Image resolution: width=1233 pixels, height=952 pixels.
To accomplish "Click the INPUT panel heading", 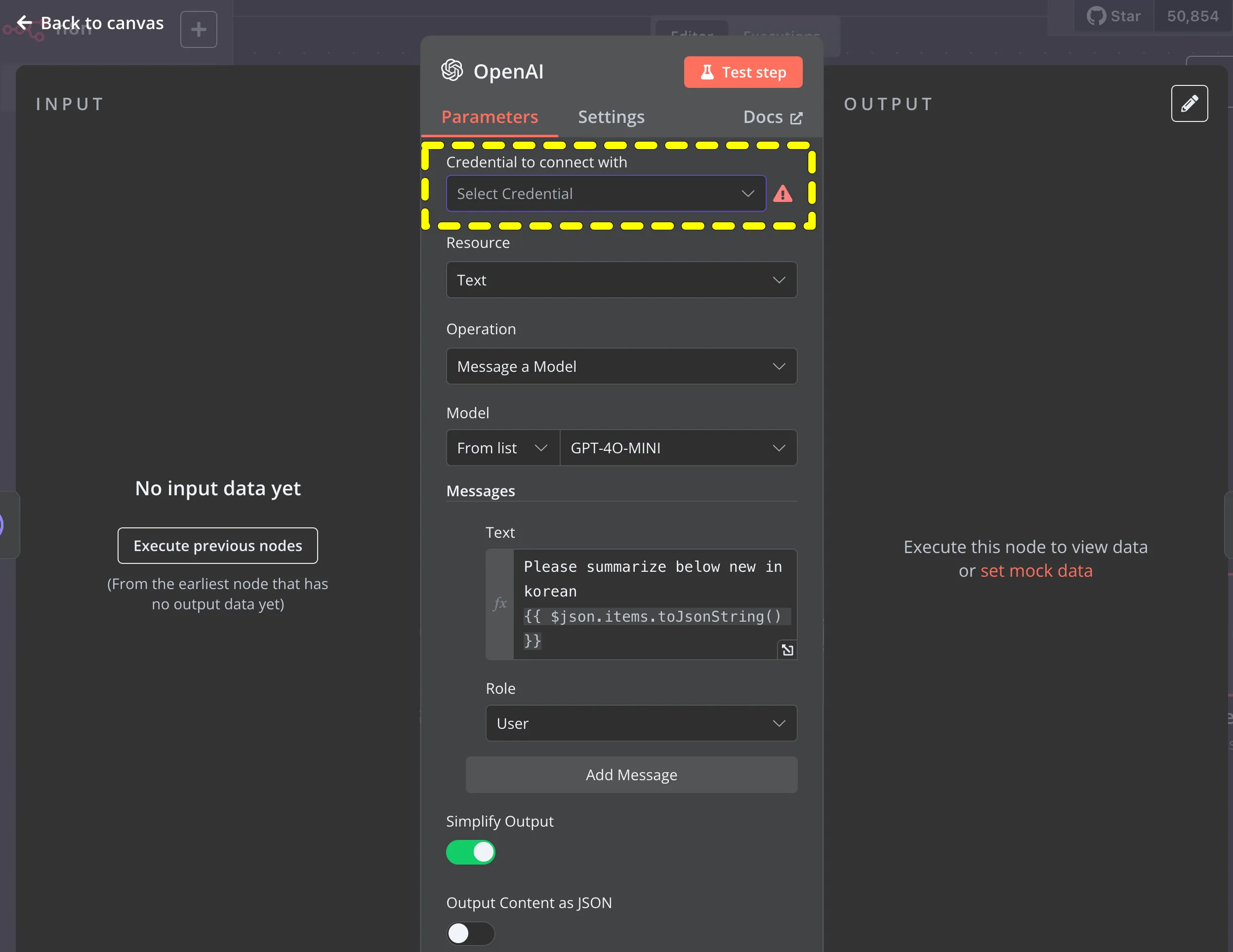I will pos(70,104).
